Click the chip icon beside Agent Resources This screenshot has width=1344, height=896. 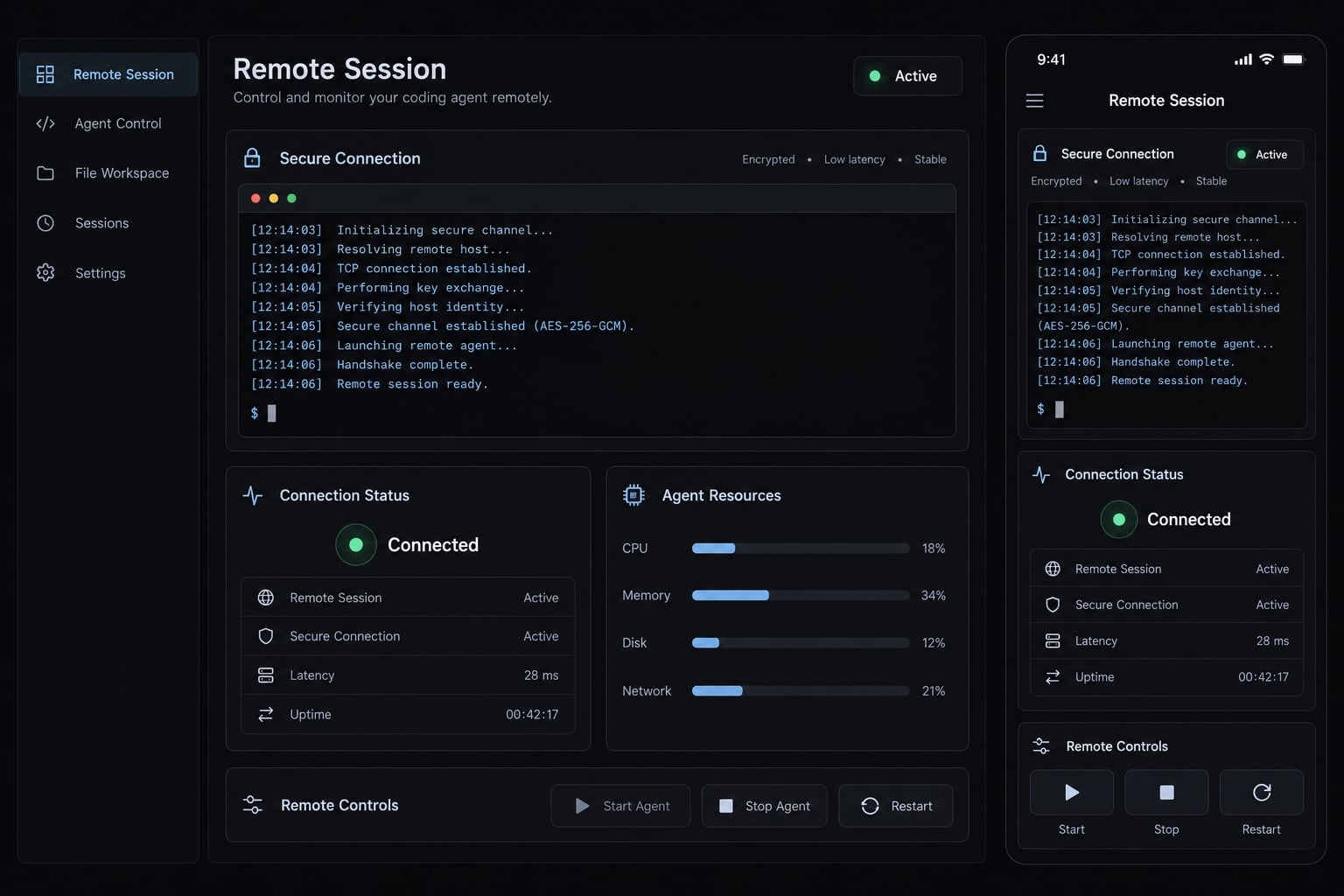tap(633, 495)
